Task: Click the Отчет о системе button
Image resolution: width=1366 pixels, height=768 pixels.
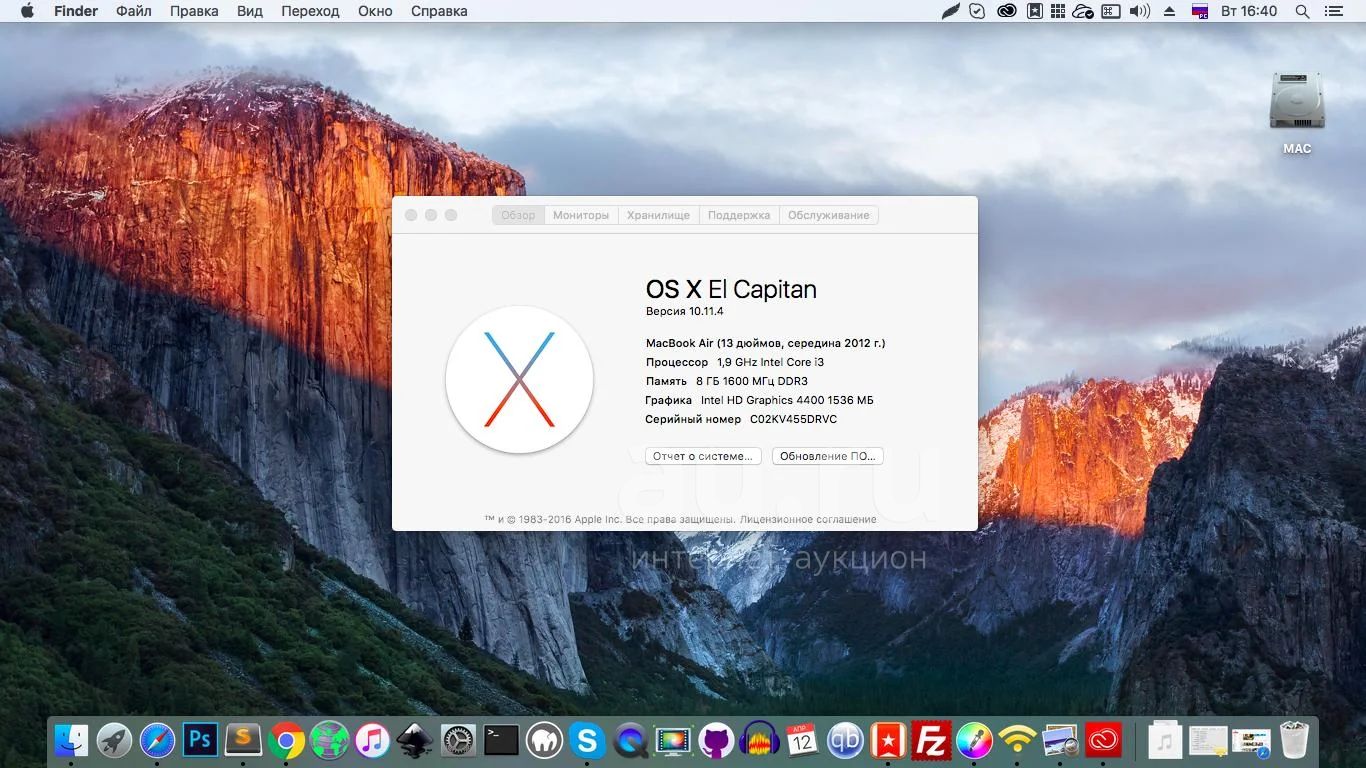Action: pos(703,456)
